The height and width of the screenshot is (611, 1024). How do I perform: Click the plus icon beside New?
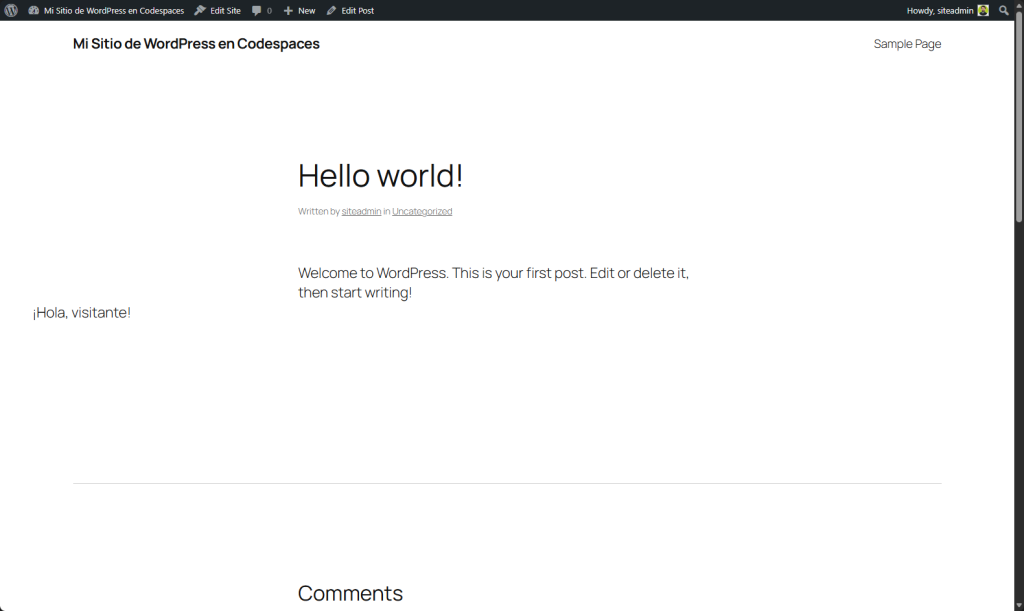click(x=288, y=10)
